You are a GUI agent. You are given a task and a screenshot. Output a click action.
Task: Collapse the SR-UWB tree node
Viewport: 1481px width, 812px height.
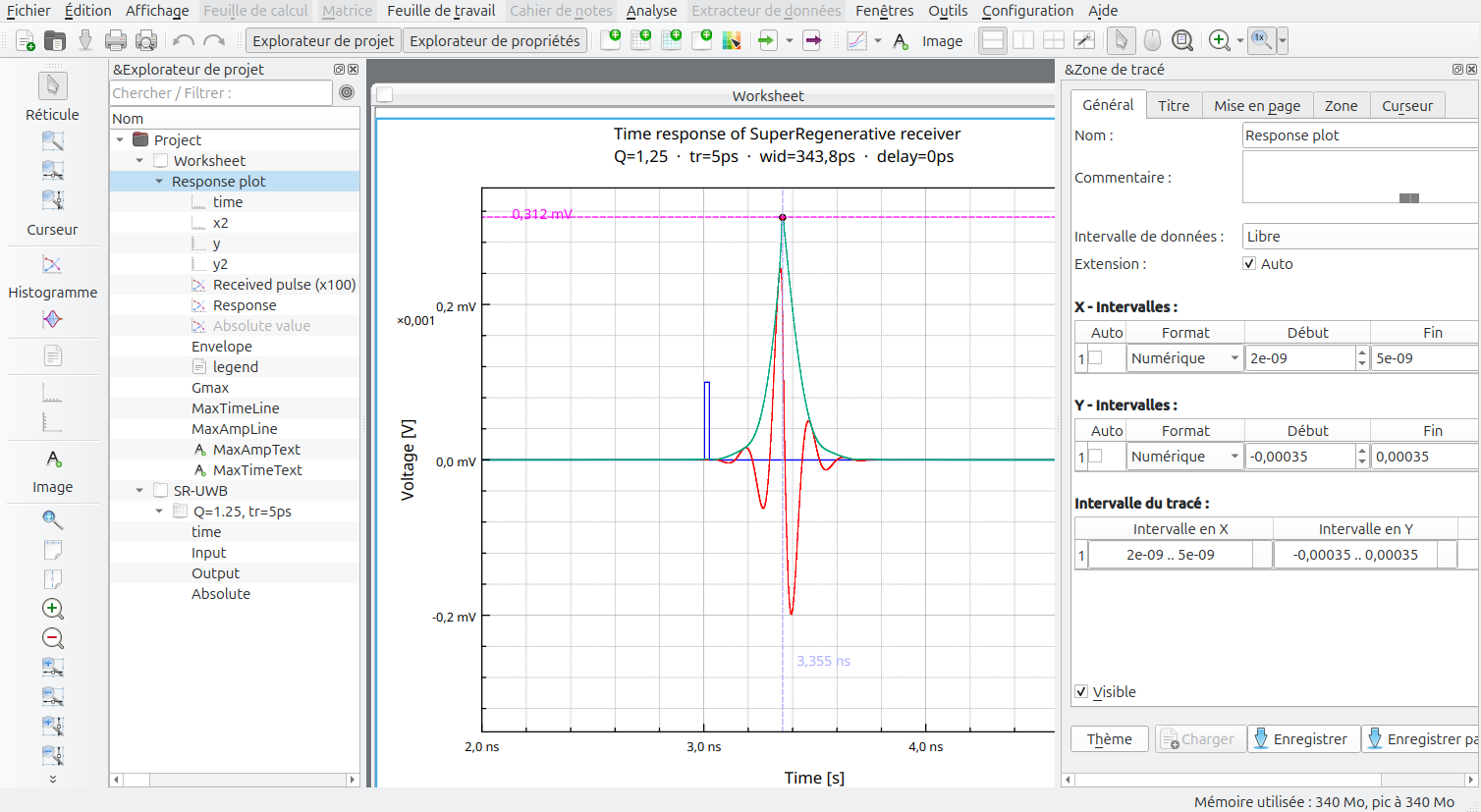coord(139,491)
